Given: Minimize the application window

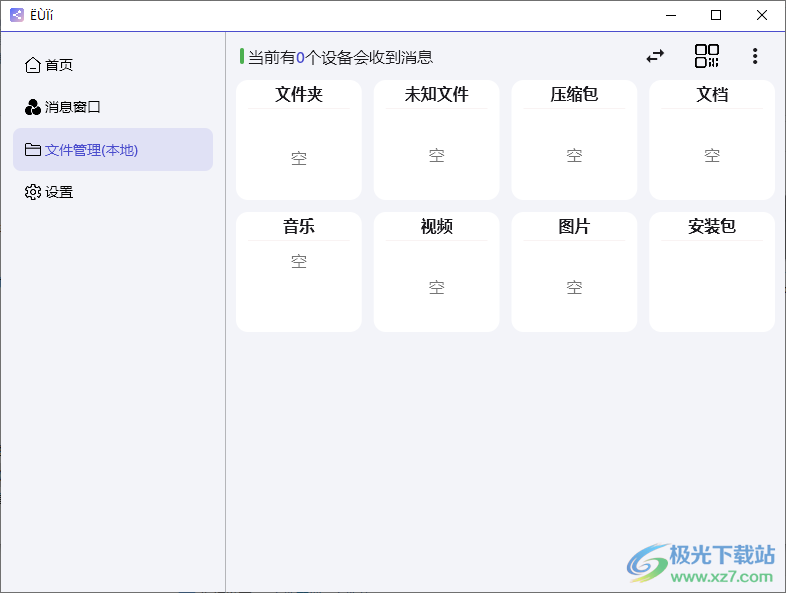Looking at the screenshot, I should coord(671,16).
